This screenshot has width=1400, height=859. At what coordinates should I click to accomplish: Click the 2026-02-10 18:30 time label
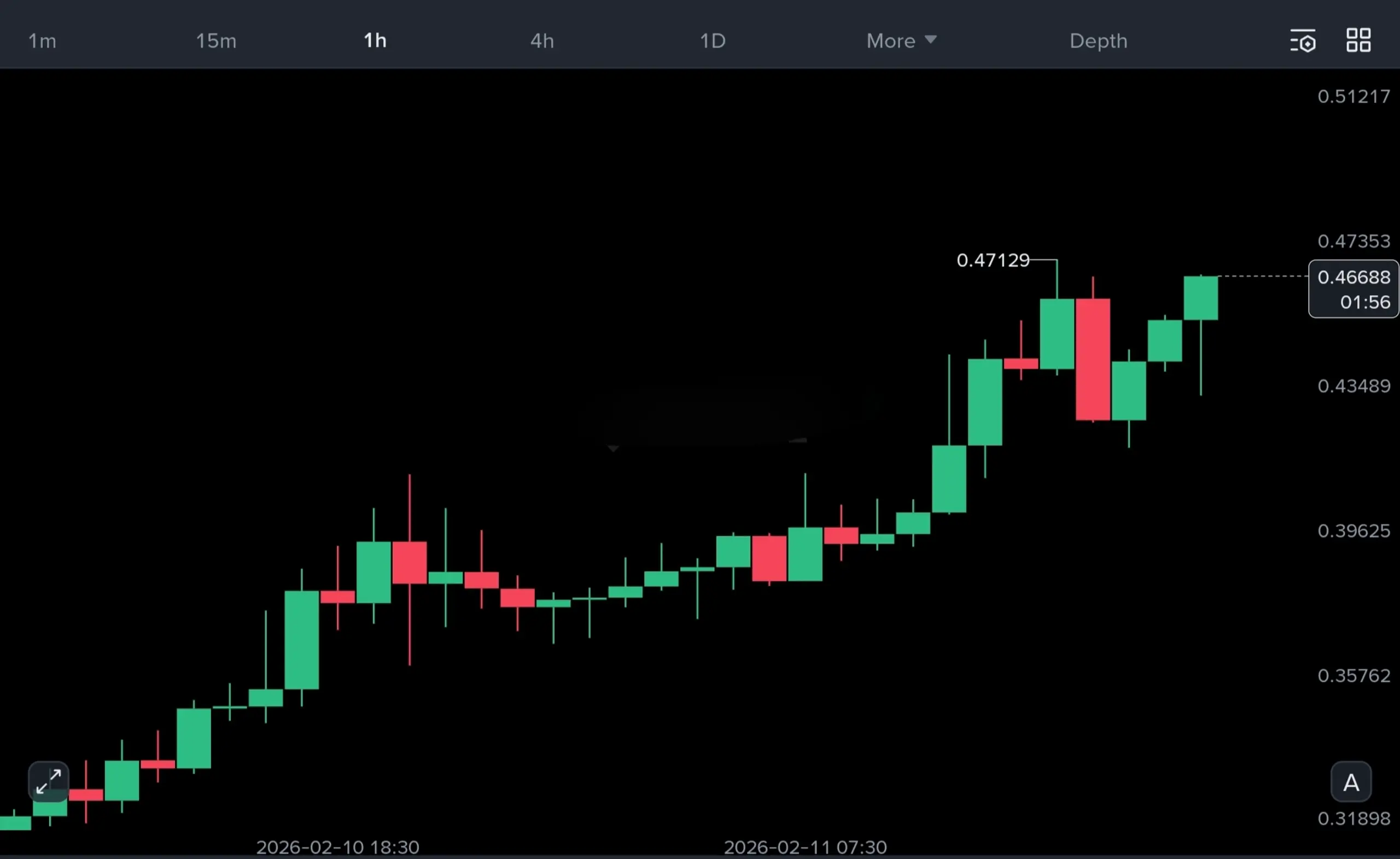point(337,847)
